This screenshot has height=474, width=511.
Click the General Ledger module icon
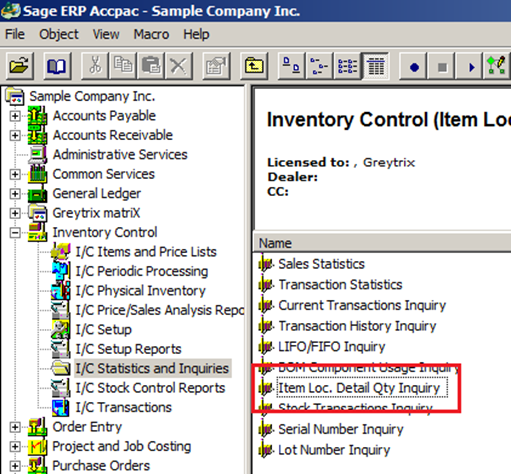pos(37,194)
